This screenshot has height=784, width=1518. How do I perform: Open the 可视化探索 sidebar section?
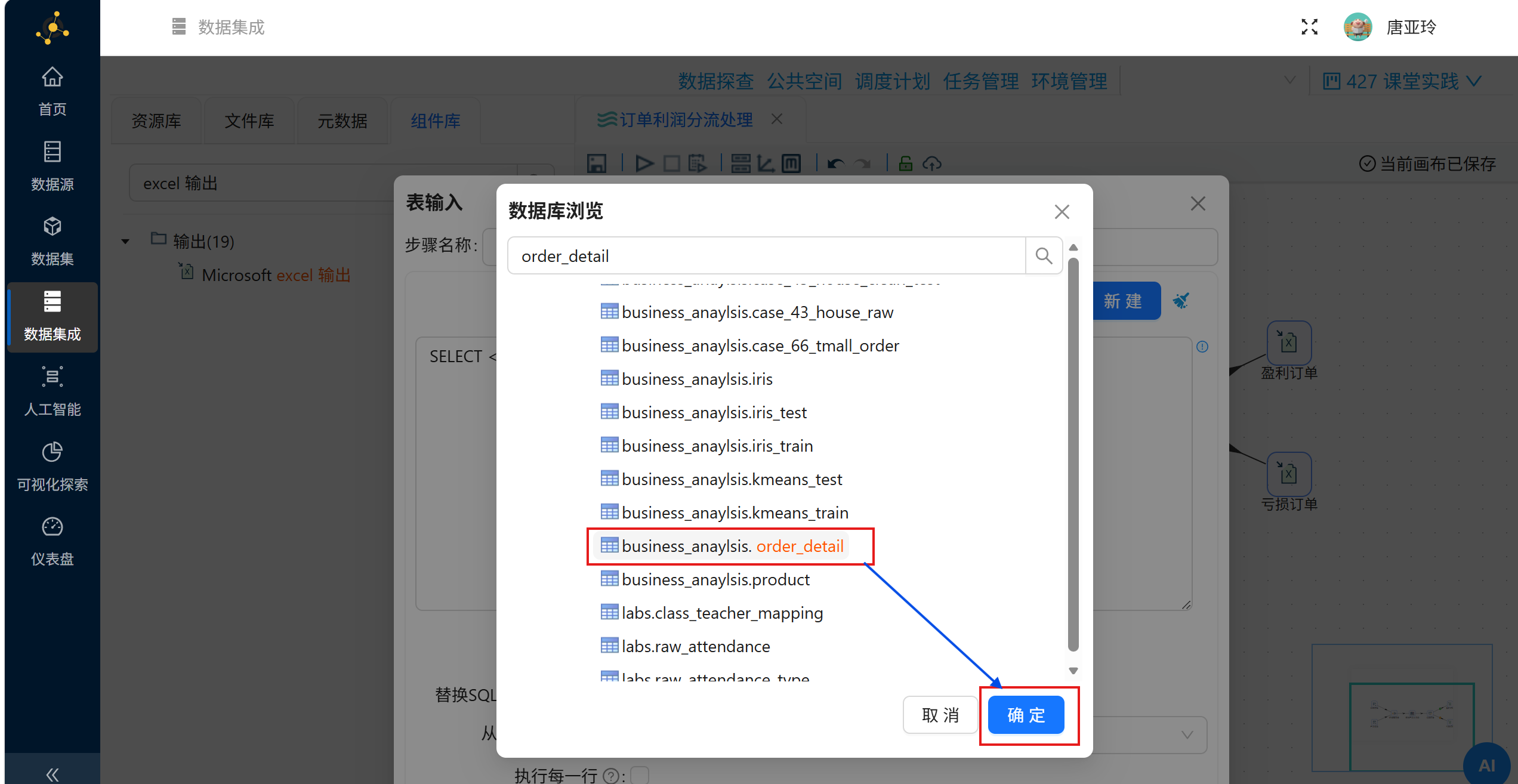(53, 467)
